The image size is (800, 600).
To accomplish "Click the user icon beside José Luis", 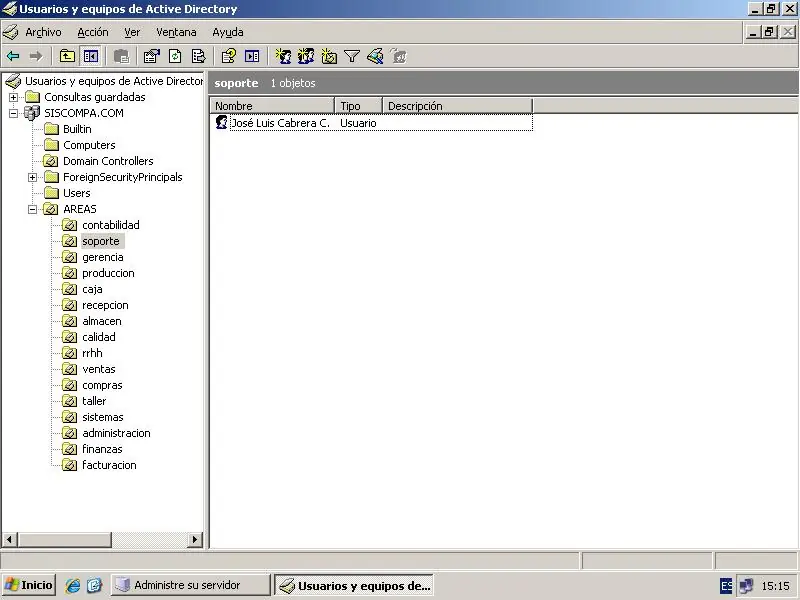I will tap(221, 122).
